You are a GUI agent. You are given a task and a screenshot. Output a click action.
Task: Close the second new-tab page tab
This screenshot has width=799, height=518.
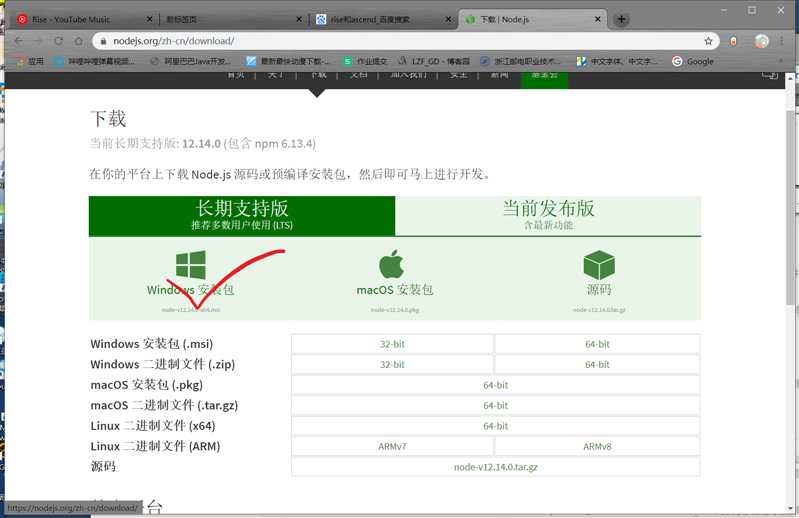[x=299, y=19]
